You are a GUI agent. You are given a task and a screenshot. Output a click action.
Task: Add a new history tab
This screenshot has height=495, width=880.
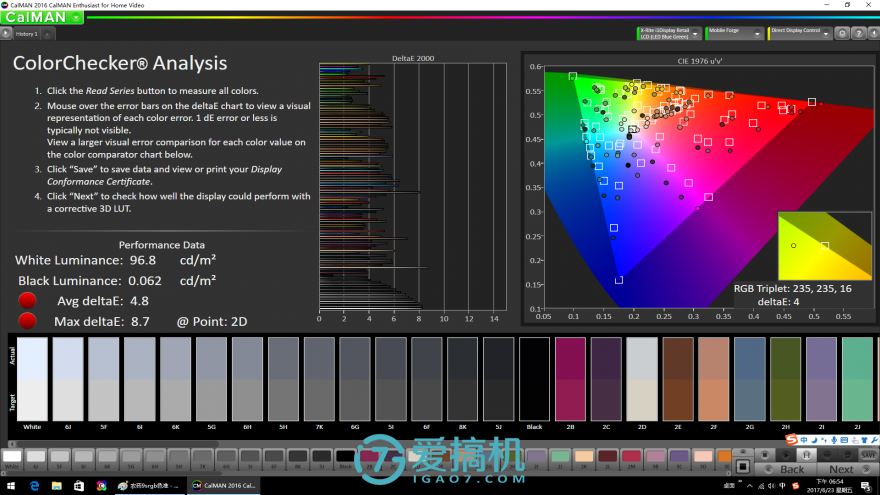tap(48, 34)
